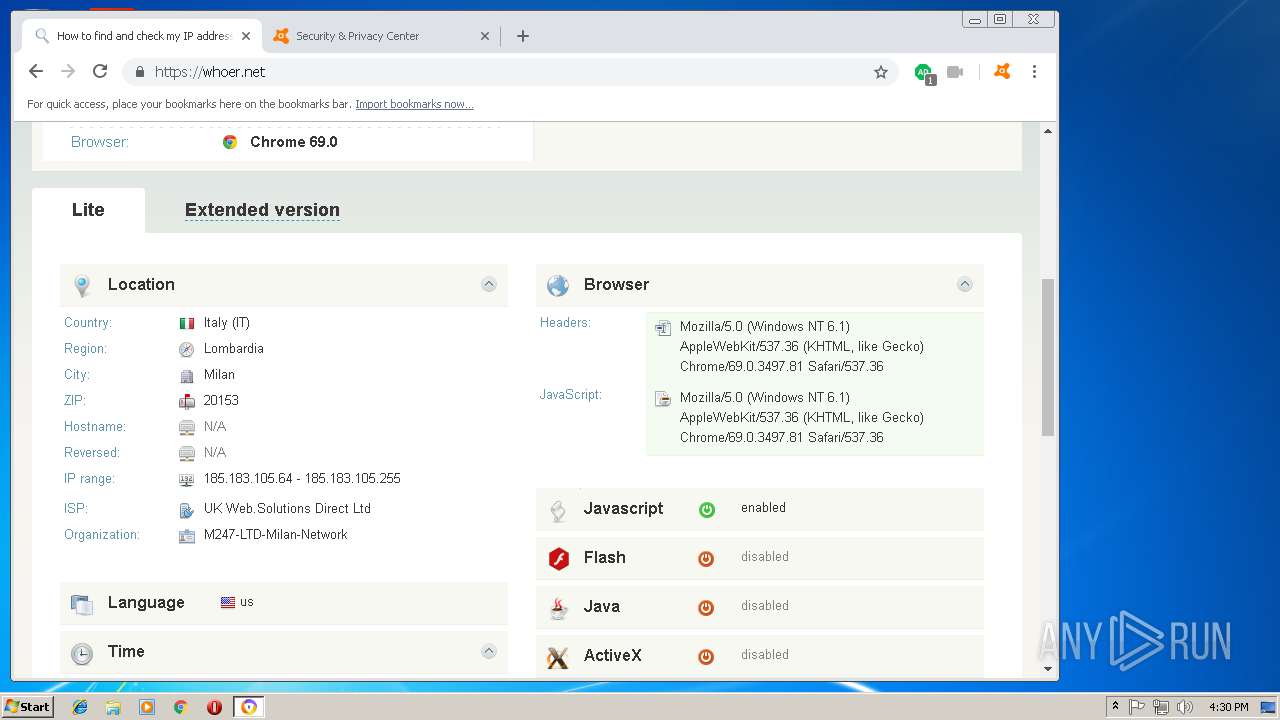Switch to the Extended version tab
1280x720 pixels.
(262, 210)
